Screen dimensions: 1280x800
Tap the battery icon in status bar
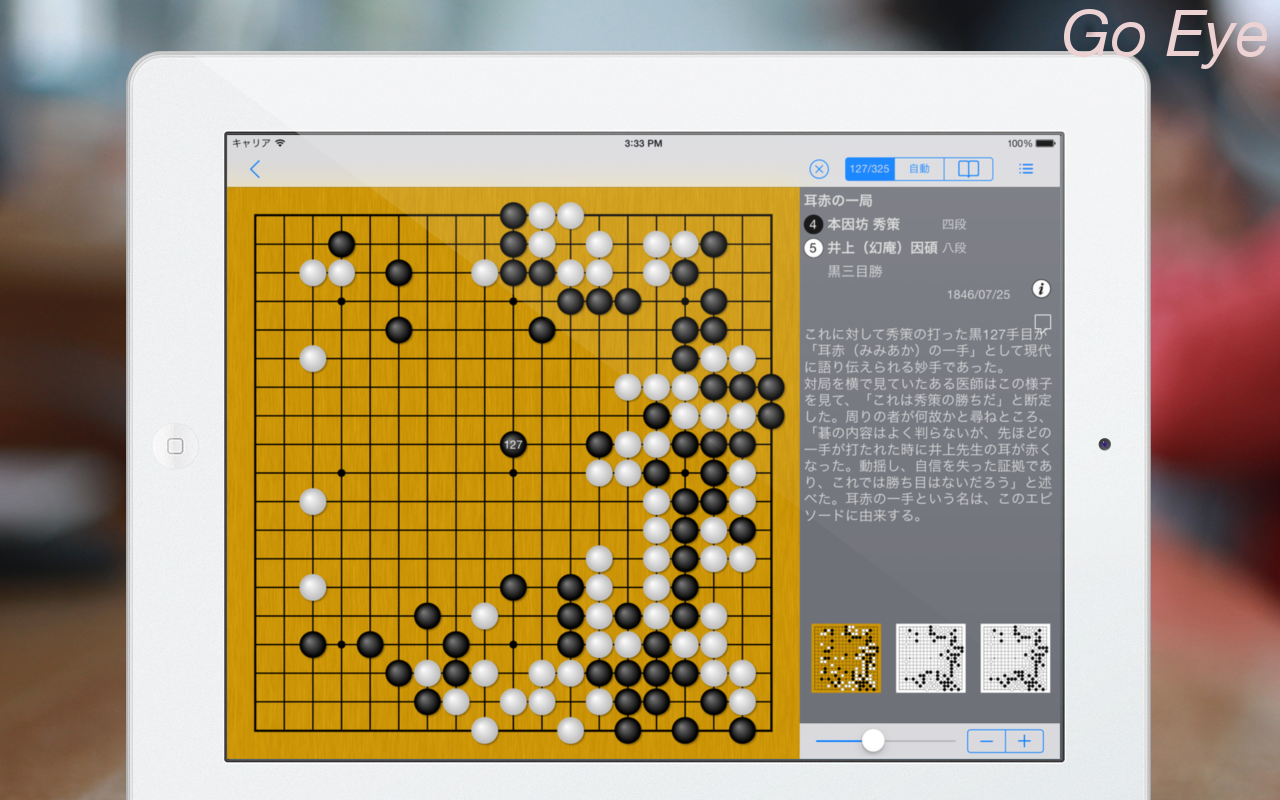(x=1045, y=143)
